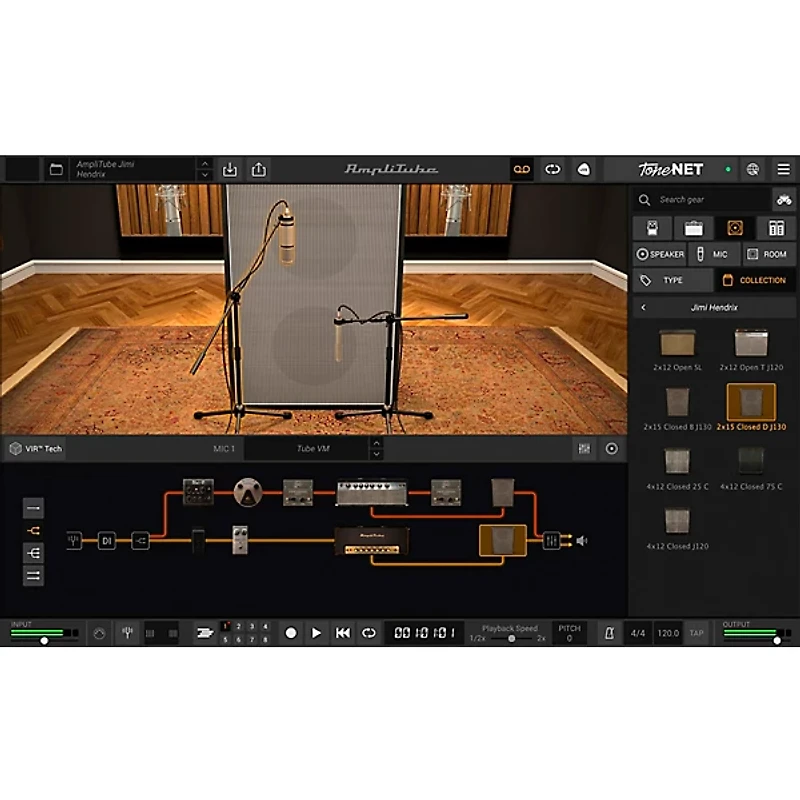800x800 pixels.
Task: Choose the split Y chain routing
Action: click(x=33, y=531)
